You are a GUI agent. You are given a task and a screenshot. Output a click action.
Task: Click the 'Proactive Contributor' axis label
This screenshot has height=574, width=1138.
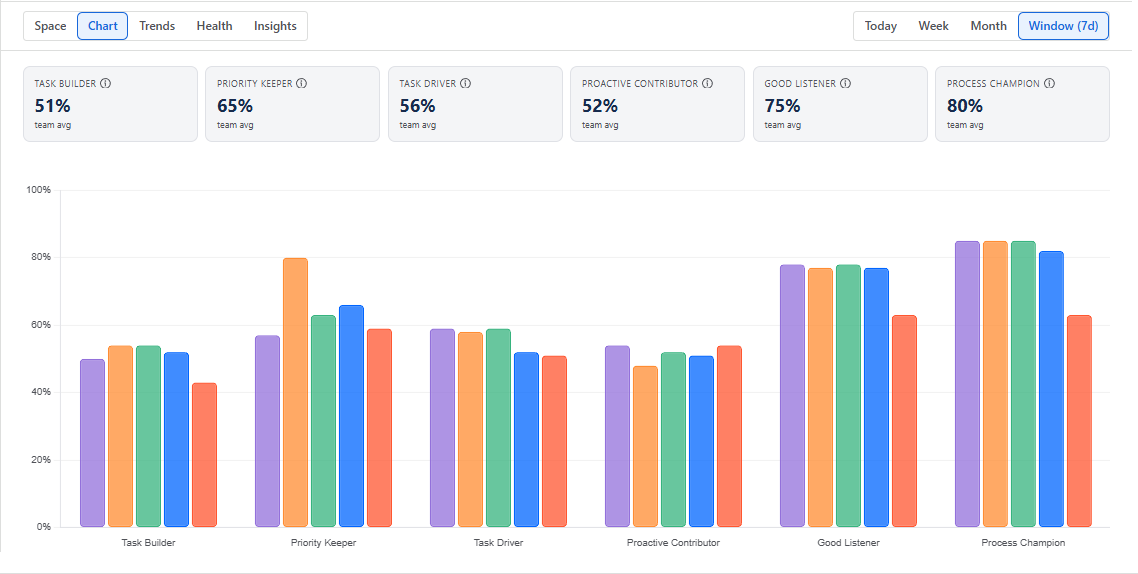coord(674,543)
